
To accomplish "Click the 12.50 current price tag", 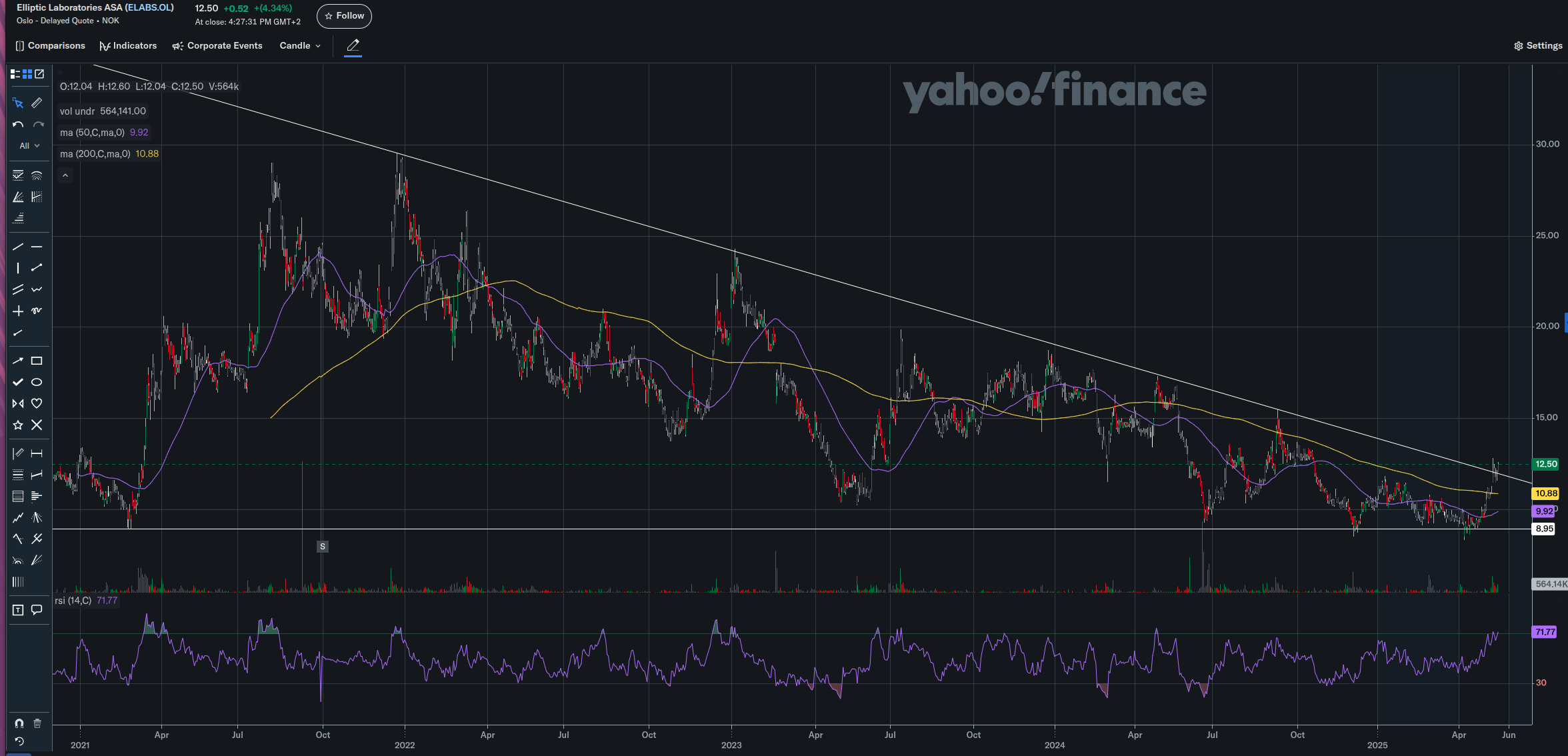I will [x=1545, y=464].
